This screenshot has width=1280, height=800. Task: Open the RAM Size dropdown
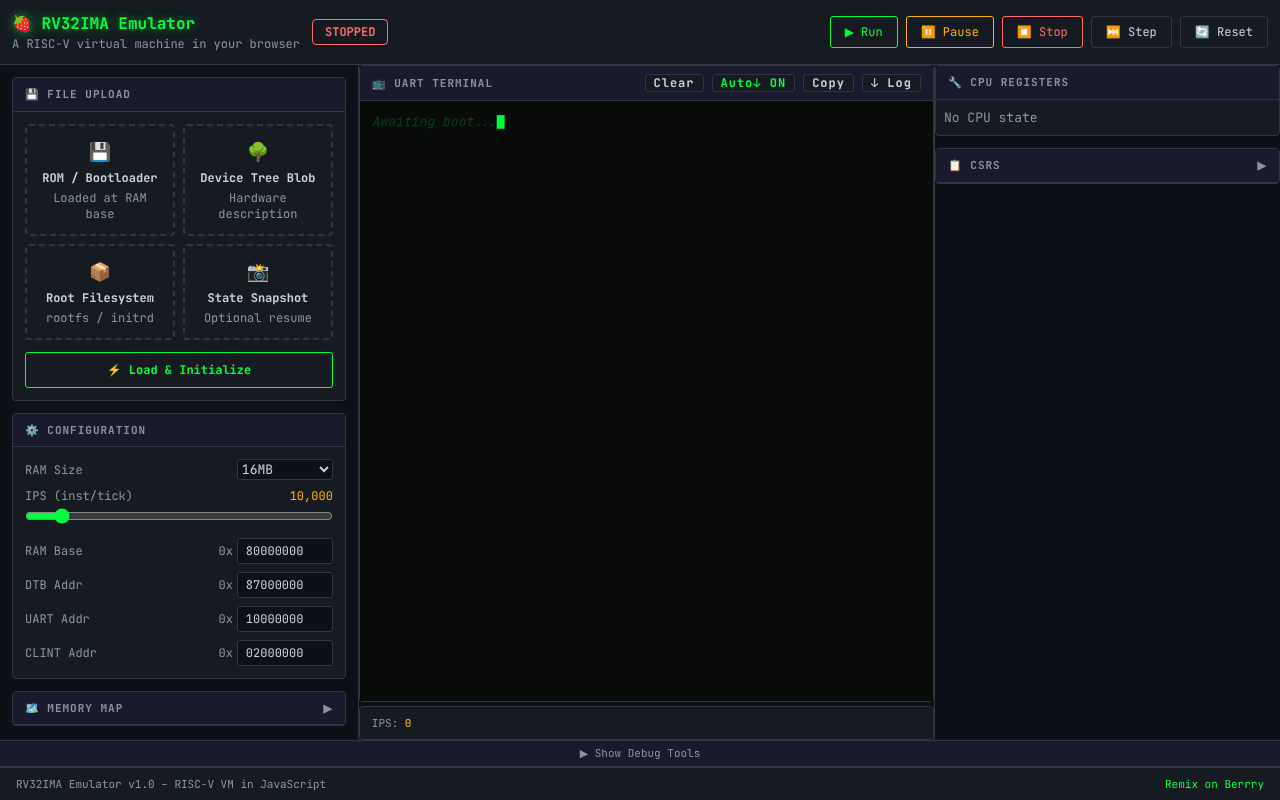point(285,470)
